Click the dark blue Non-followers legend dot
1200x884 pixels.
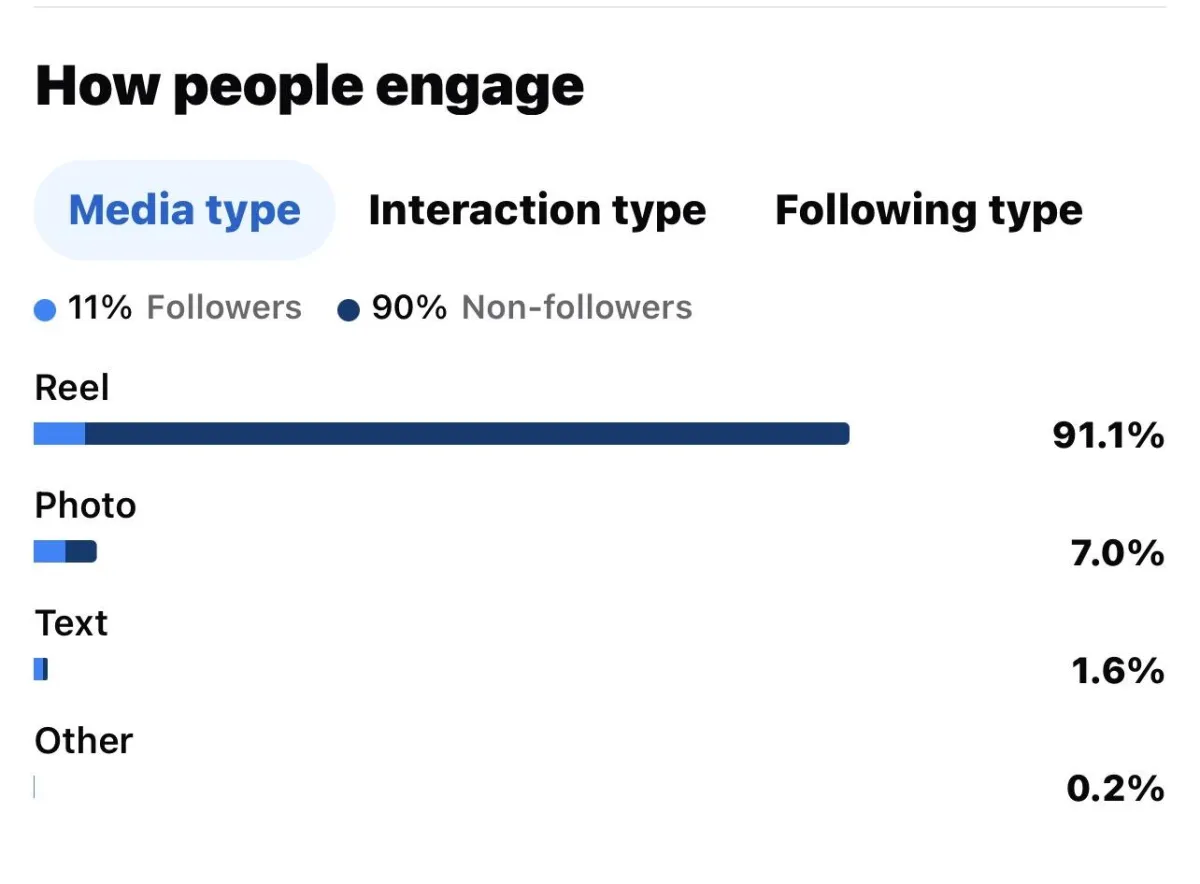349,310
